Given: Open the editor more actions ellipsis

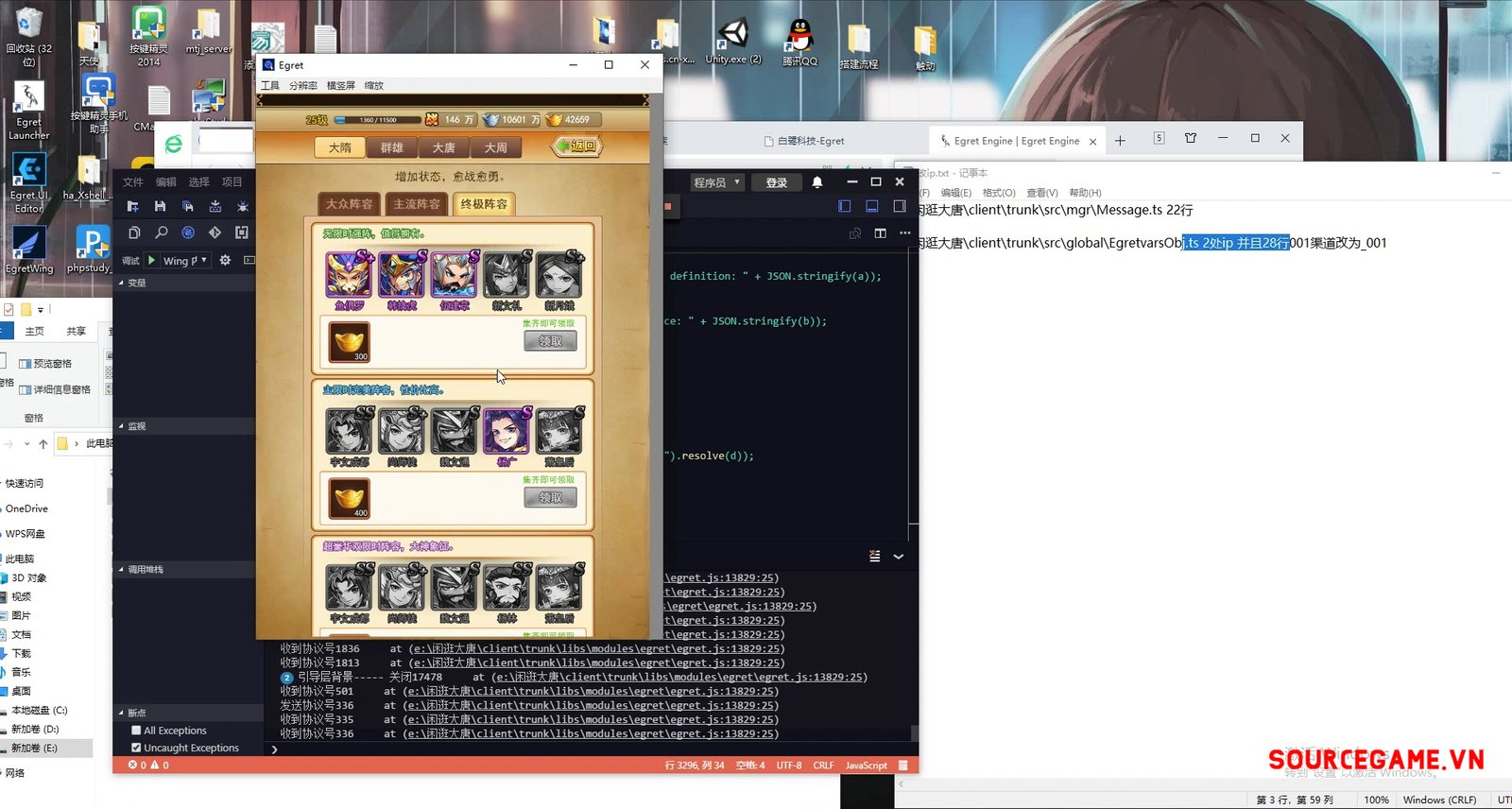Looking at the screenshot, I should click(x=905, y=233).
